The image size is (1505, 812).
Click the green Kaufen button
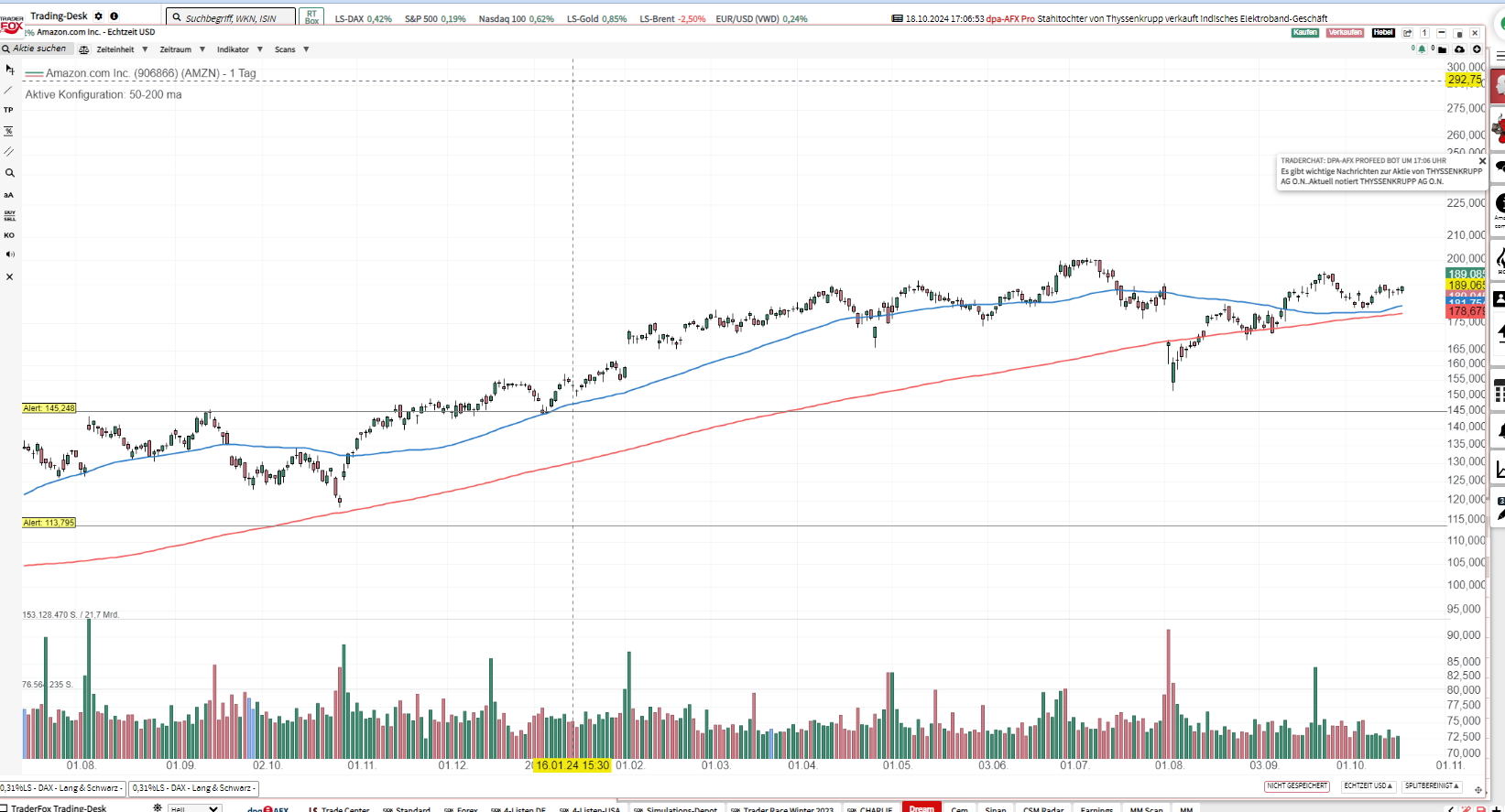click(x=1304, y=32)
